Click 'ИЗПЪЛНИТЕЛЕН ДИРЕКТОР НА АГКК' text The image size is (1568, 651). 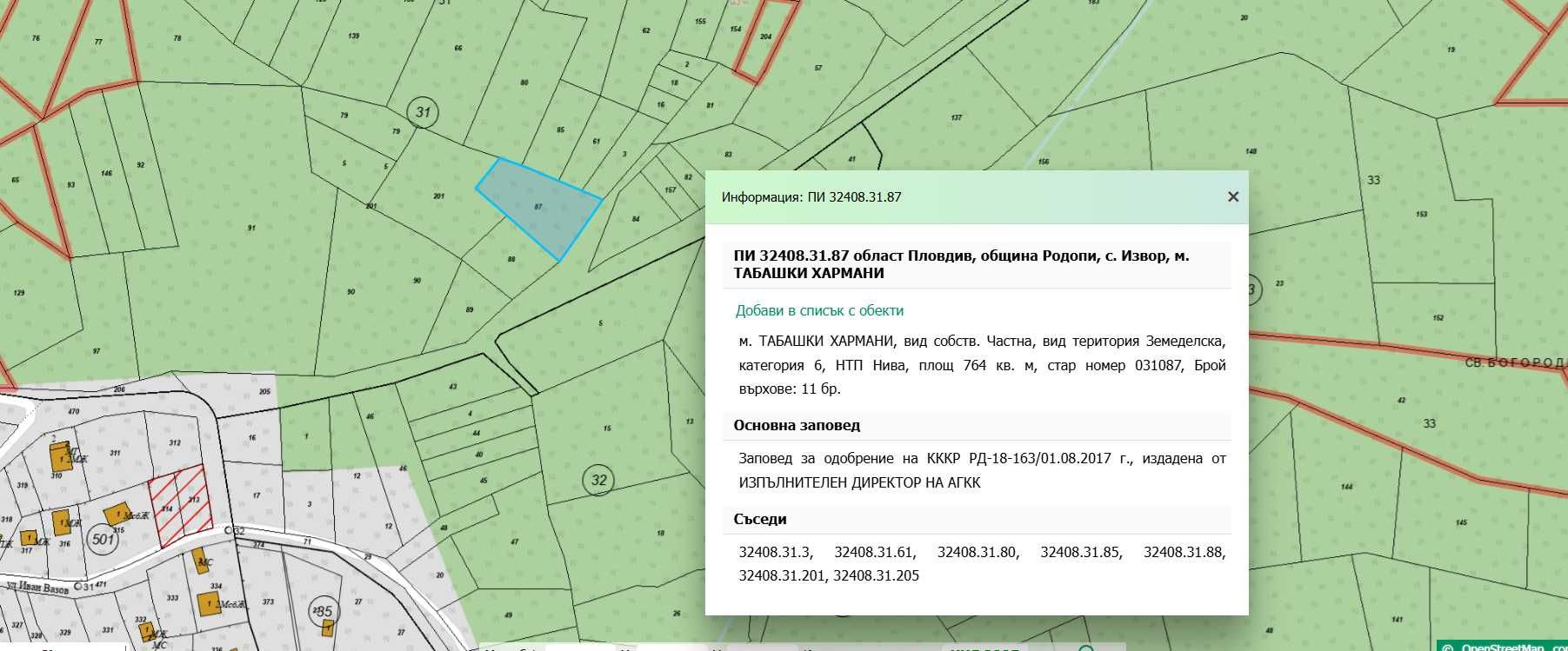pyautogui.click(x=859, y=482)
